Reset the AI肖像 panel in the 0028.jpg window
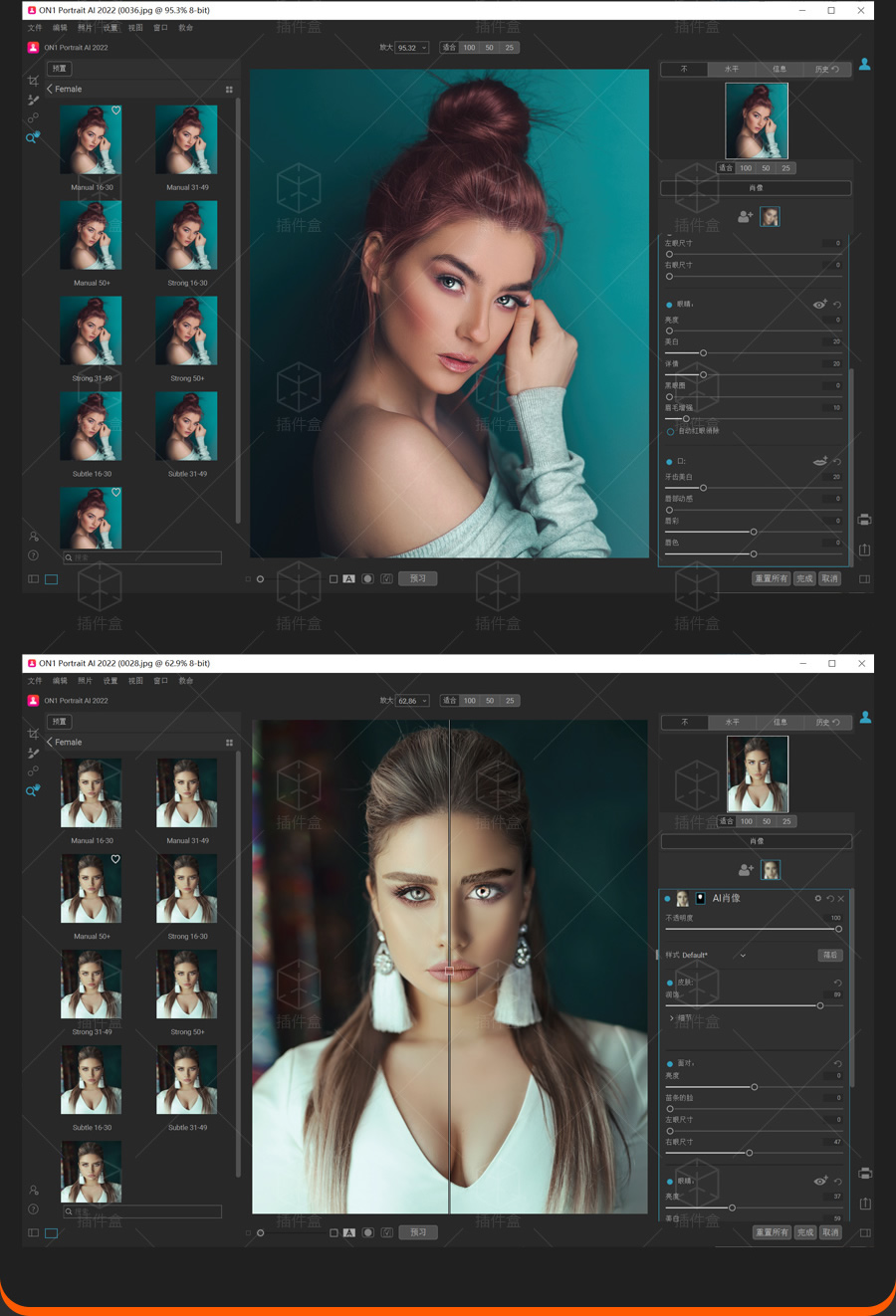The height and width of the screenshot is (1316, 896). pyautogui.click(x=830, y=898)
